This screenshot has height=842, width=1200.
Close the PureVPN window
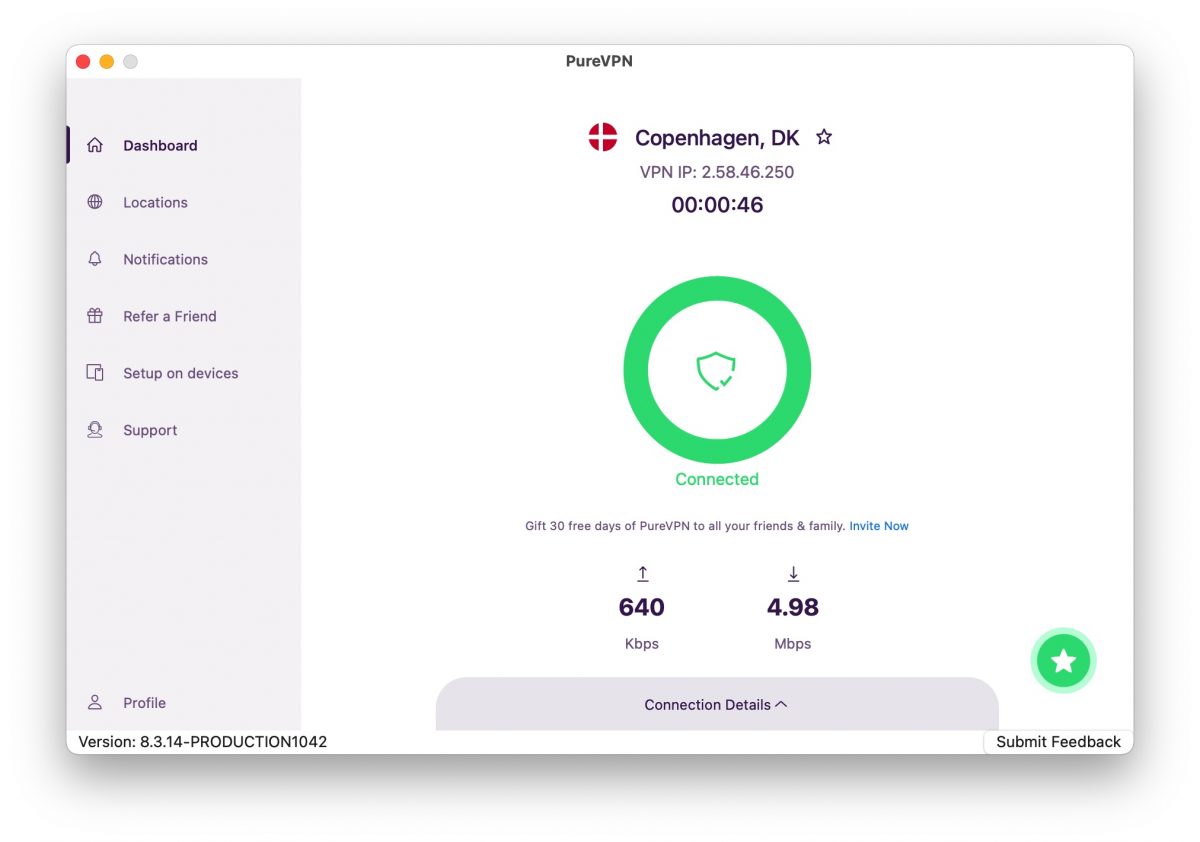coord(83,62)
